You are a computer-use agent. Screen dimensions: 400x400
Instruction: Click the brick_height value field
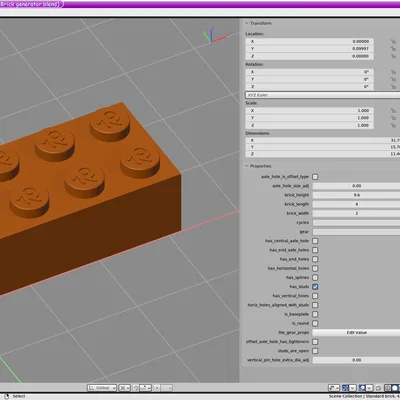356,195
